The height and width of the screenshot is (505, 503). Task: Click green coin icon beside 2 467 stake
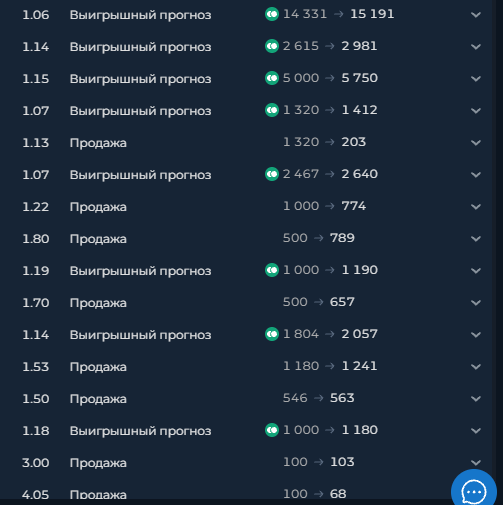(x=272, y=174)
